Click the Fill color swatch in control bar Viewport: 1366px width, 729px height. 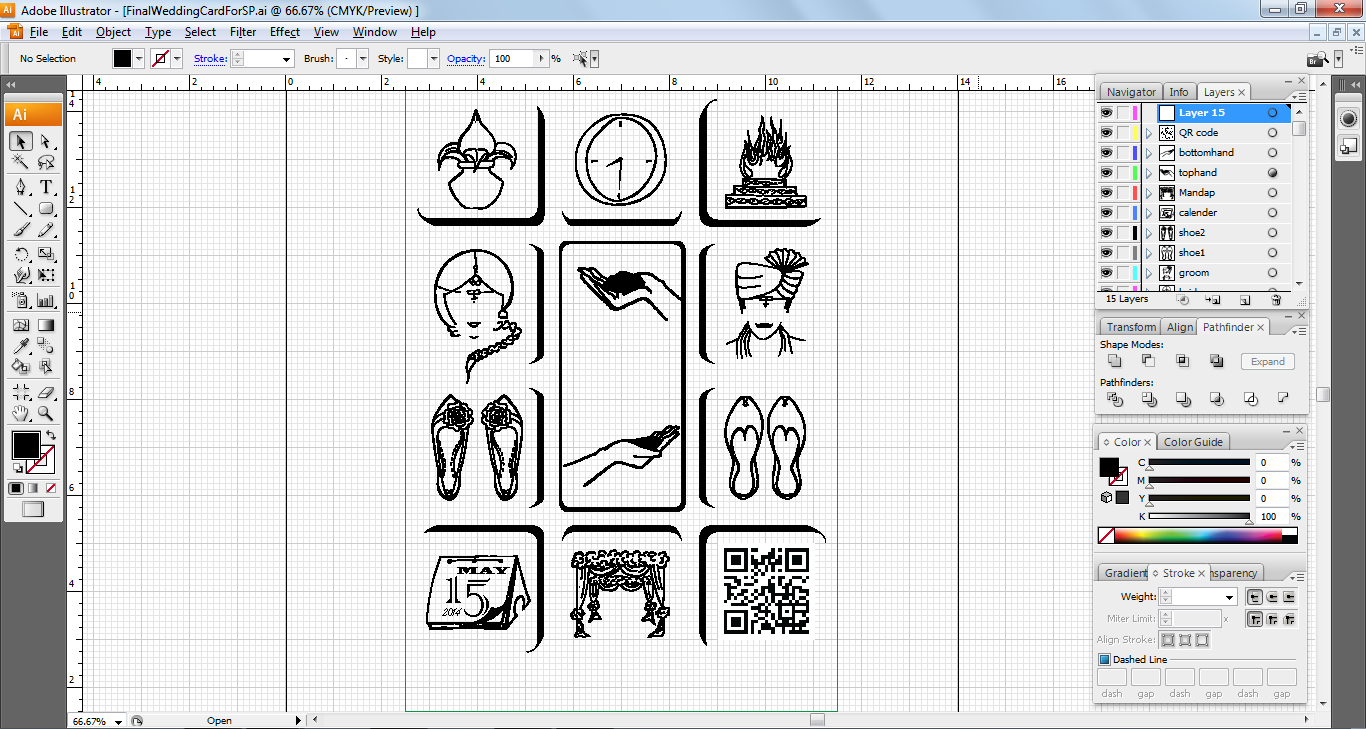[x=122, y=59]
